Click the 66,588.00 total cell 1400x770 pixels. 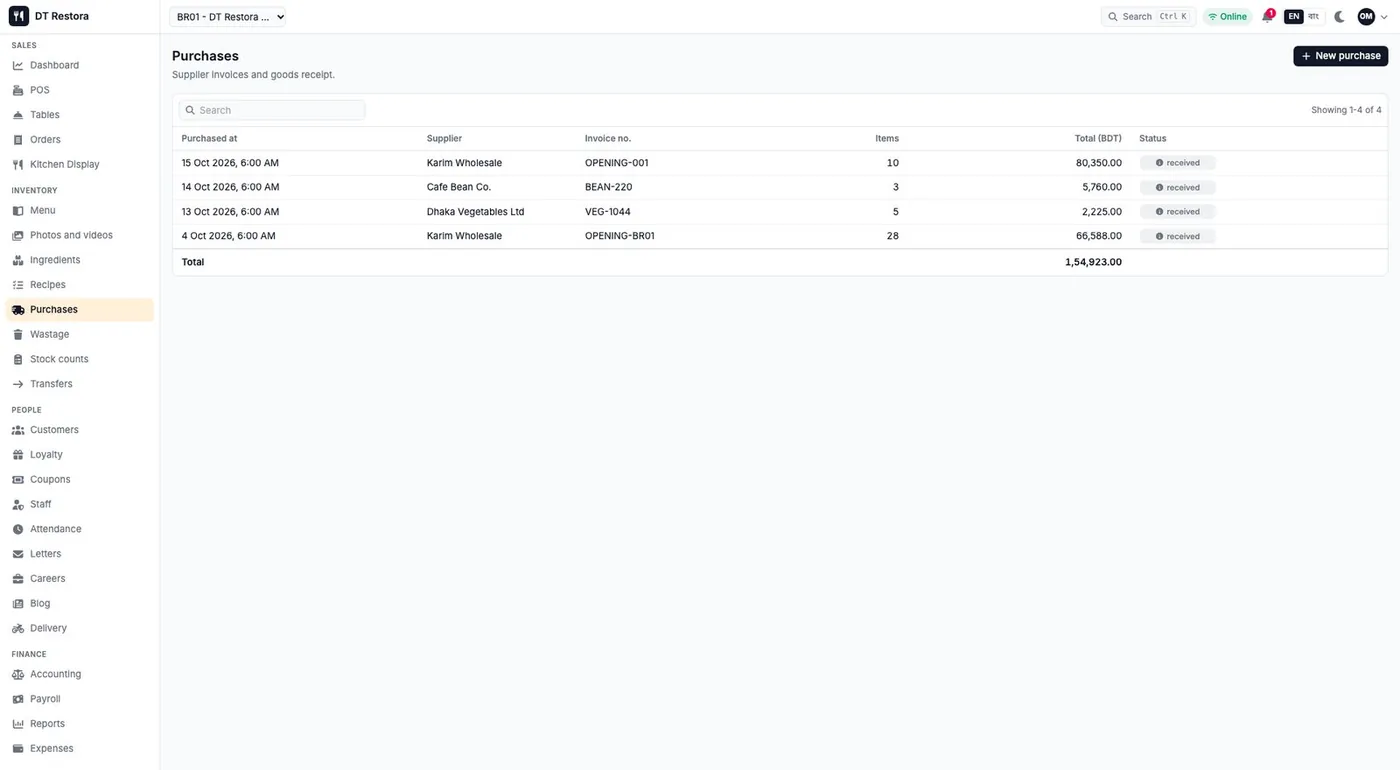pos(1099,236)
